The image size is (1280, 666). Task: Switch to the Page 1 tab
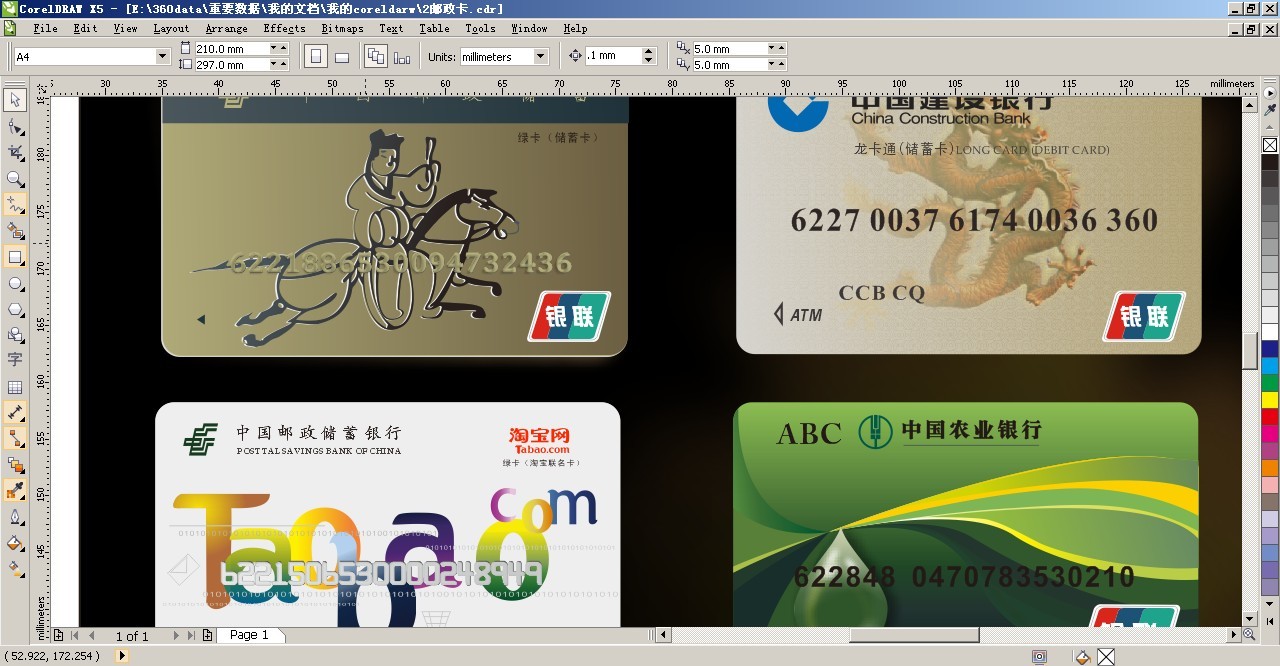249,635
